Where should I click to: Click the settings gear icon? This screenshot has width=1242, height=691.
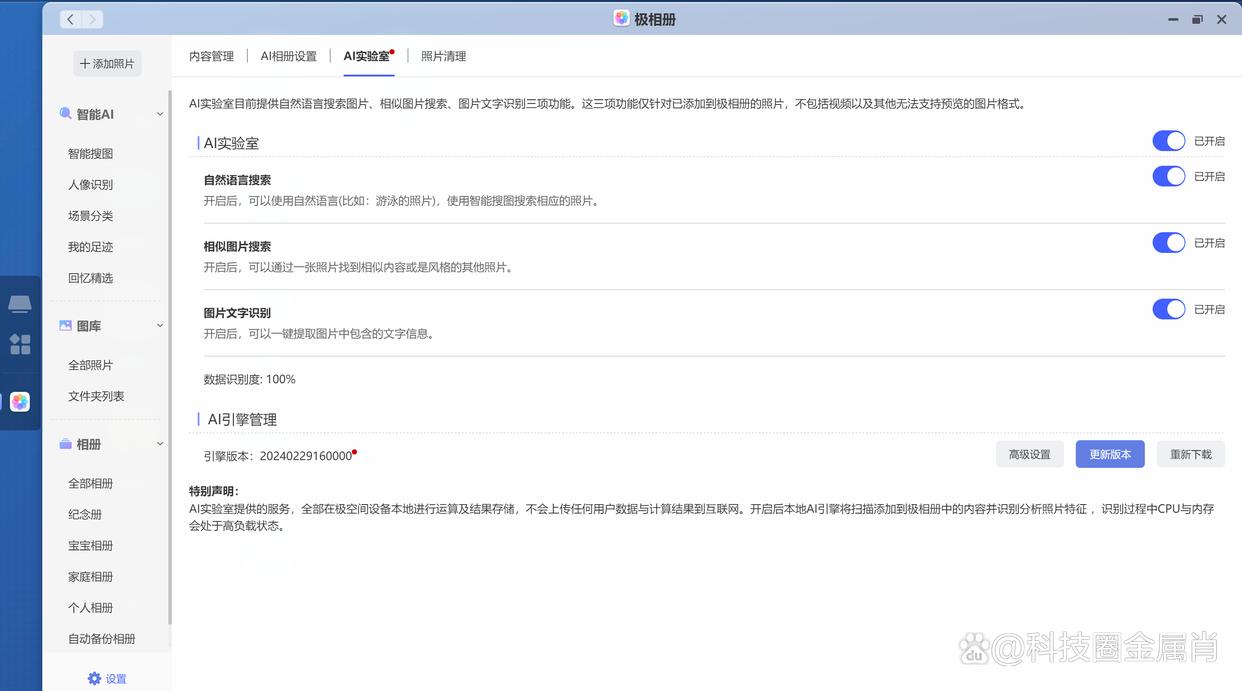(x=94, y=678)
